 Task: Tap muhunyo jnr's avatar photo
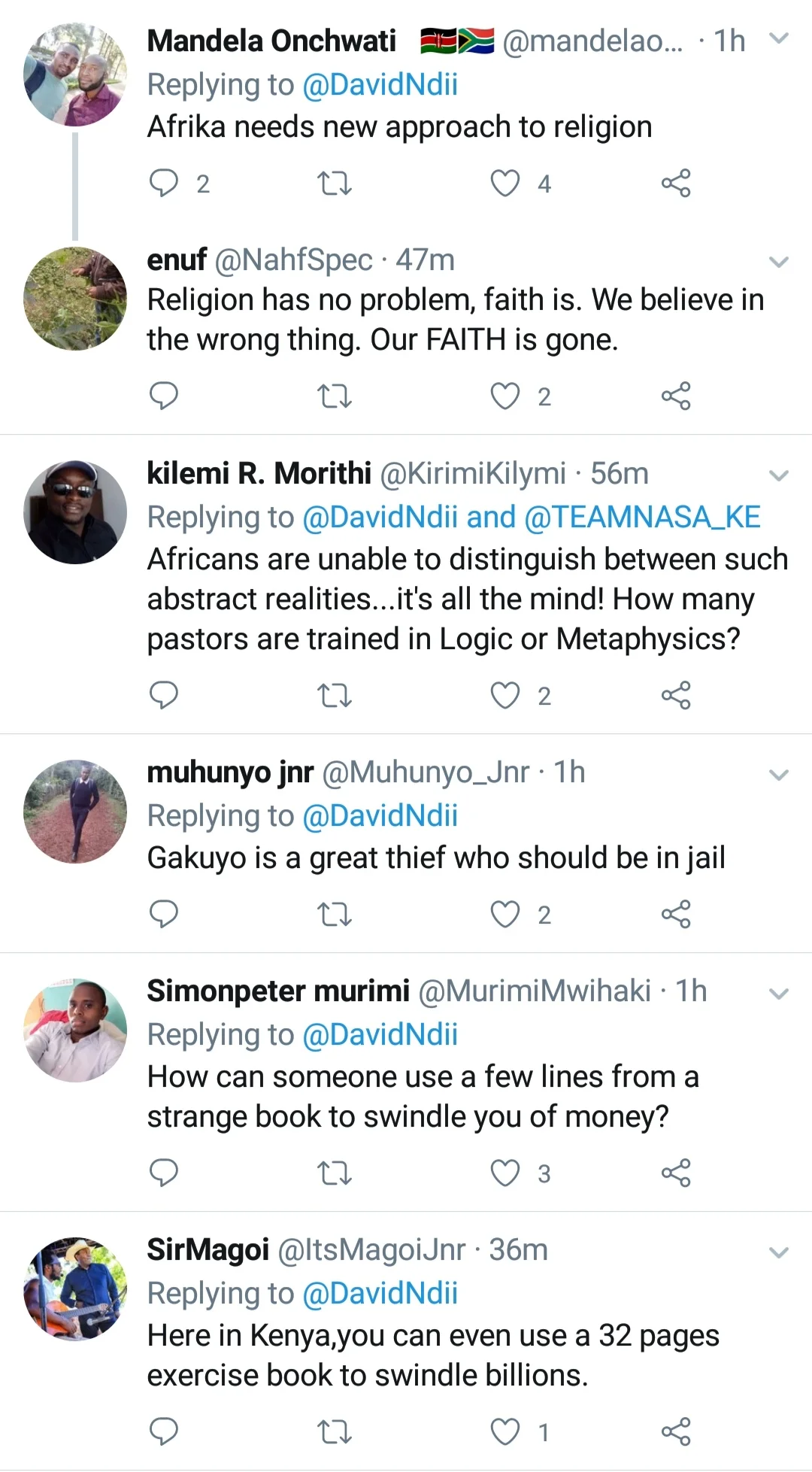point(75,811)
